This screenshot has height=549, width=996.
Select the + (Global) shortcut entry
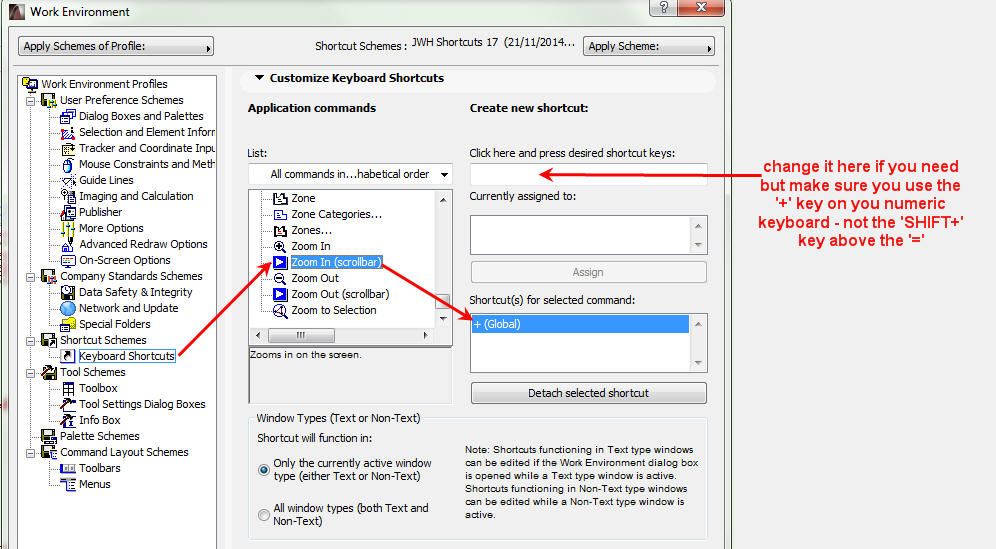[x=580, y=324]
